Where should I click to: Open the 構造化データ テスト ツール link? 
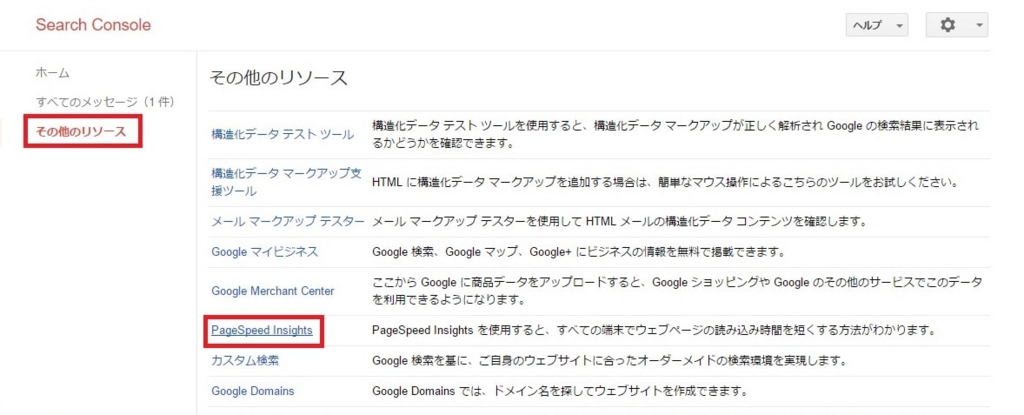[283, 135]
